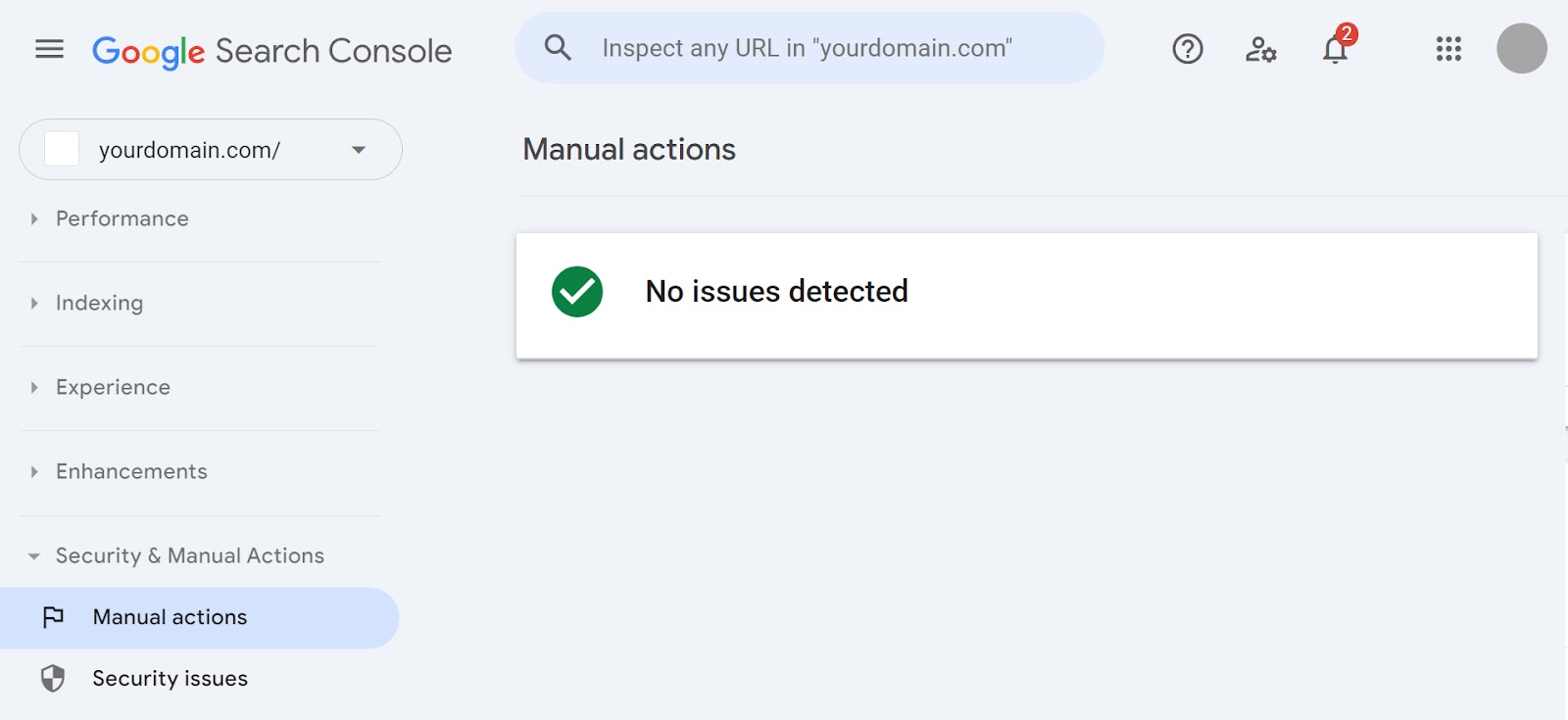Click the Security issues shield icon
The height and width of the screenshot is (720, 1568).
[55, 677]
